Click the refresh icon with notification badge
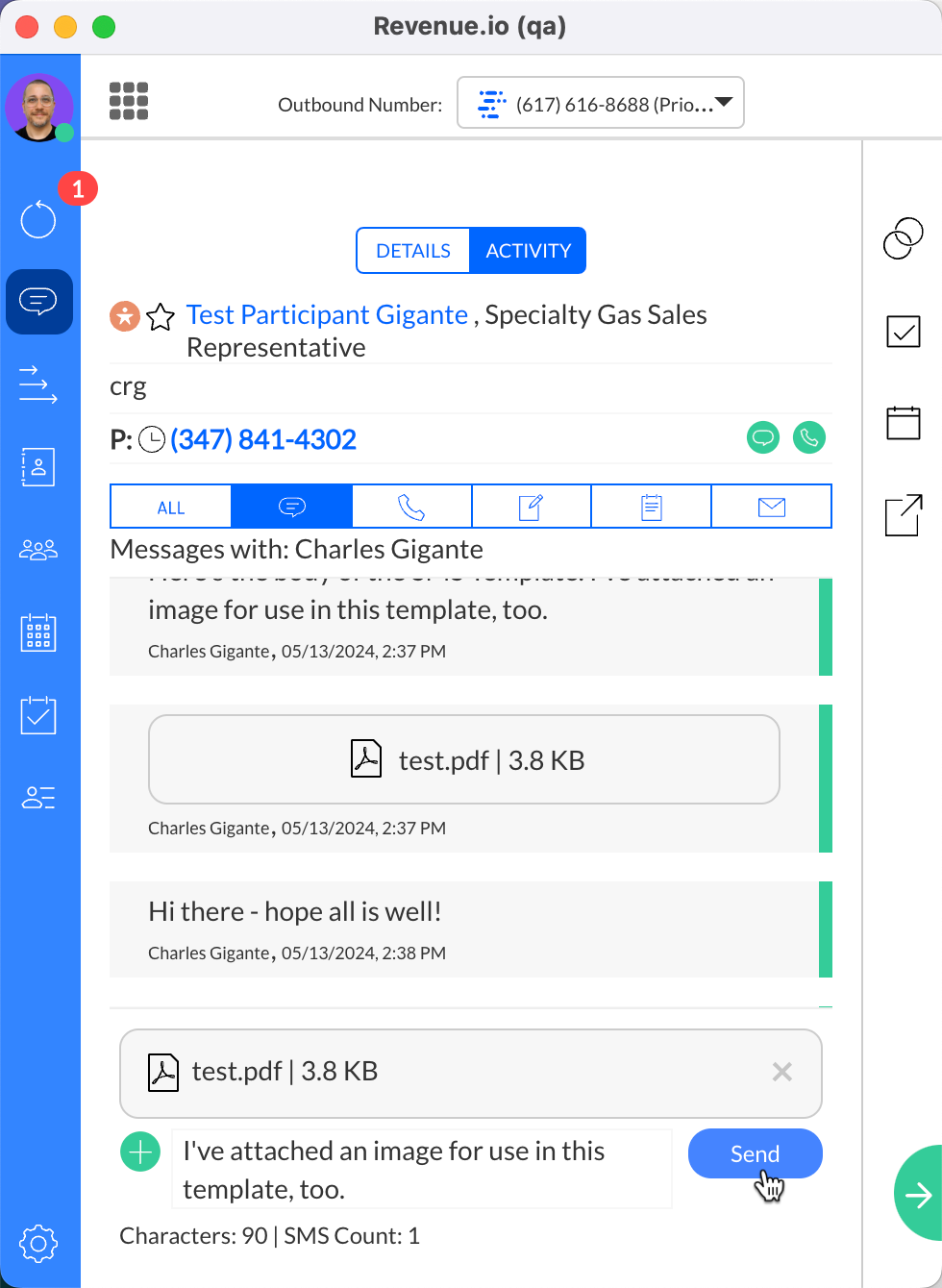942x1288 pixels. [x=38, y=219]
